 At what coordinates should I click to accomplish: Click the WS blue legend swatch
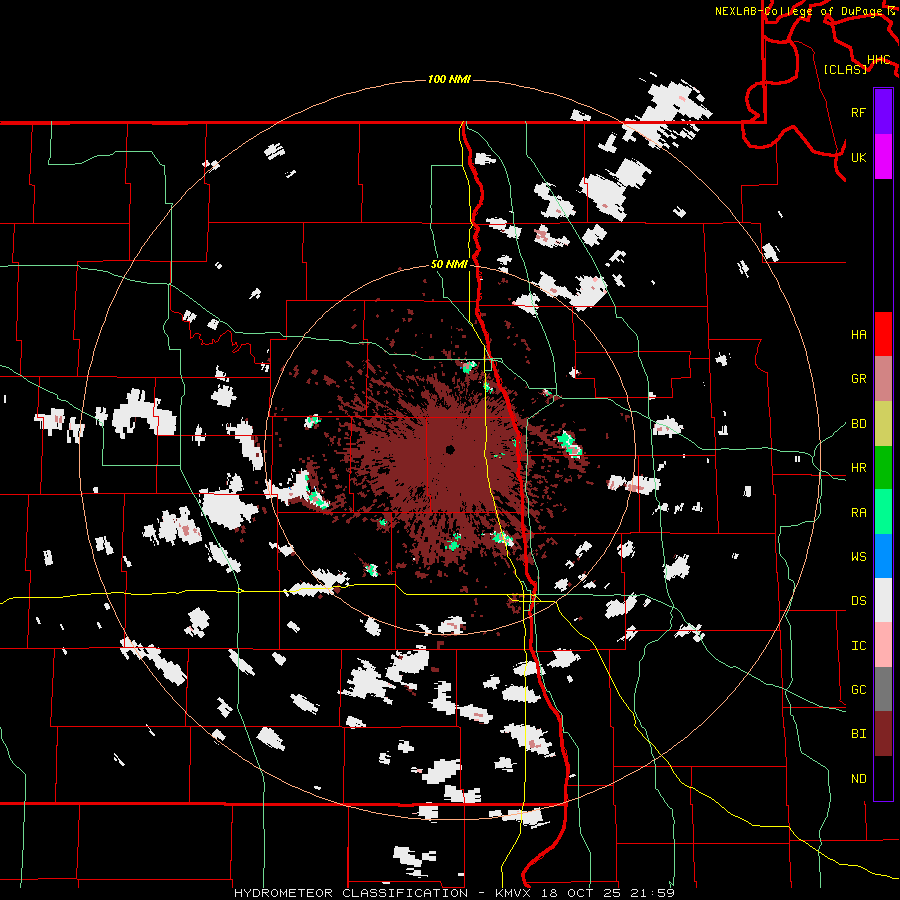coord(883,556)
